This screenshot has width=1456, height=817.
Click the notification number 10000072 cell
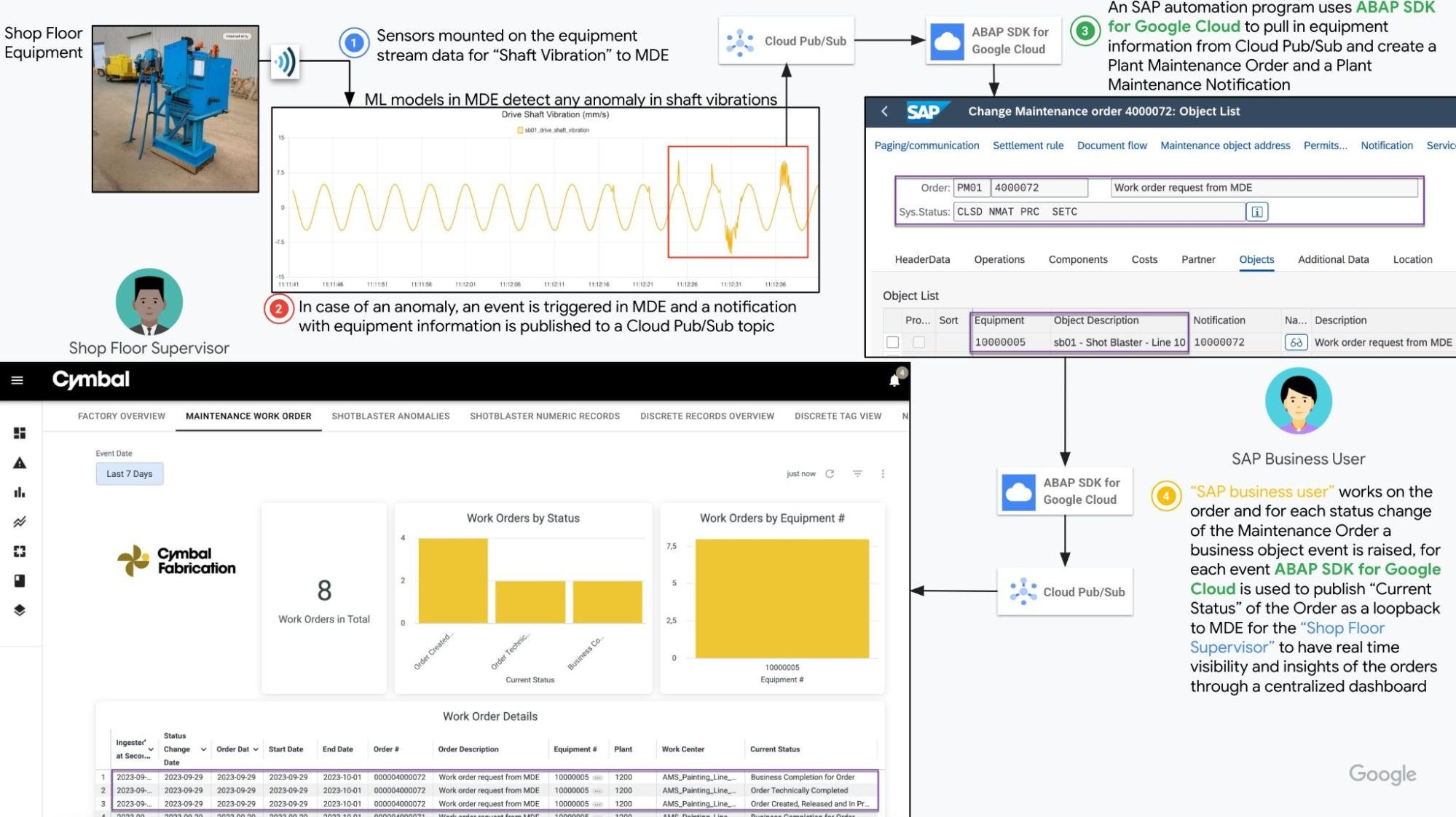coord(1219,342)
